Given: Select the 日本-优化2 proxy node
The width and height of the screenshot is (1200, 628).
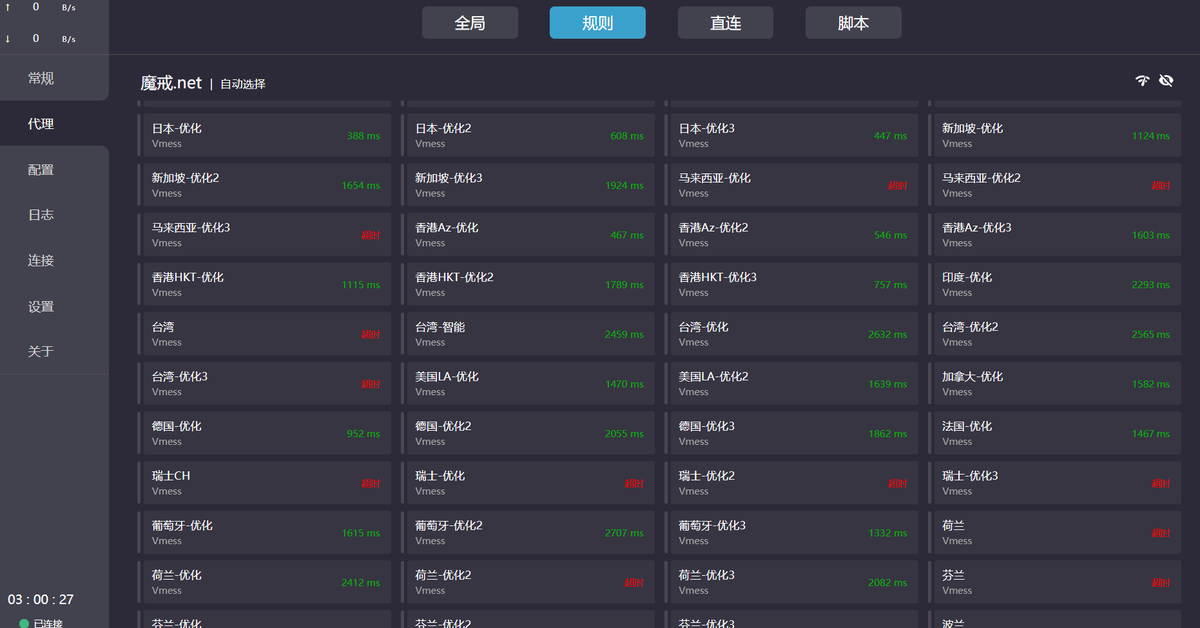Looking at the screenshot, I should tap(528, 135).
